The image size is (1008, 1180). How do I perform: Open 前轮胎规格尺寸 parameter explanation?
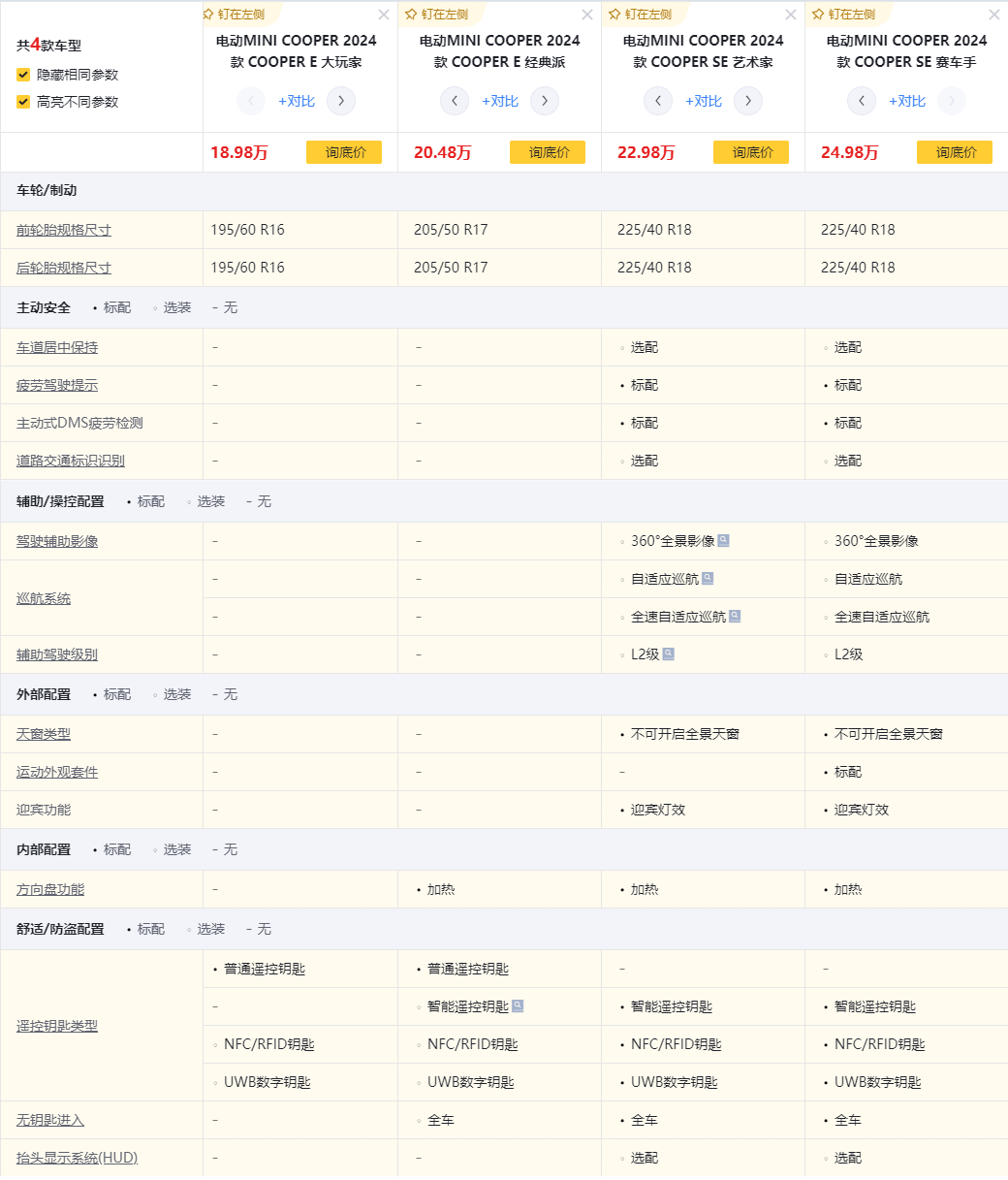[64, 231]
